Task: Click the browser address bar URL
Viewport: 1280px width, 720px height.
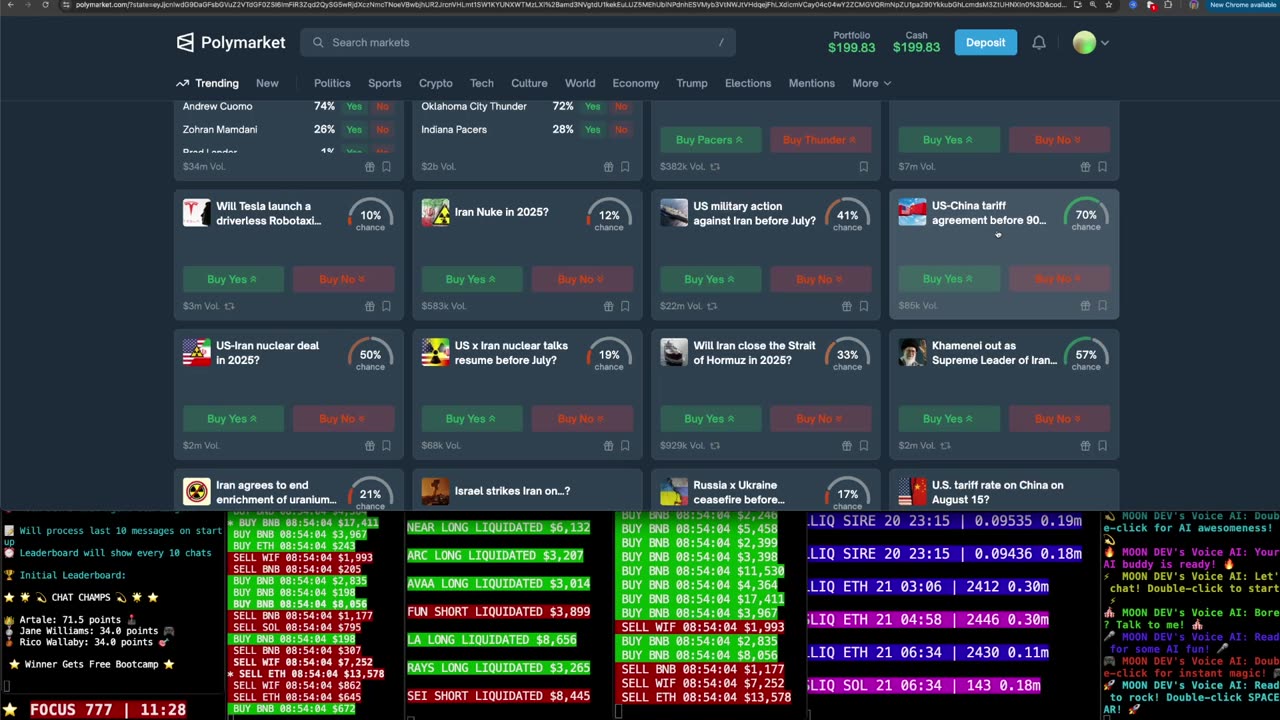Action: (x=570, y=5)
